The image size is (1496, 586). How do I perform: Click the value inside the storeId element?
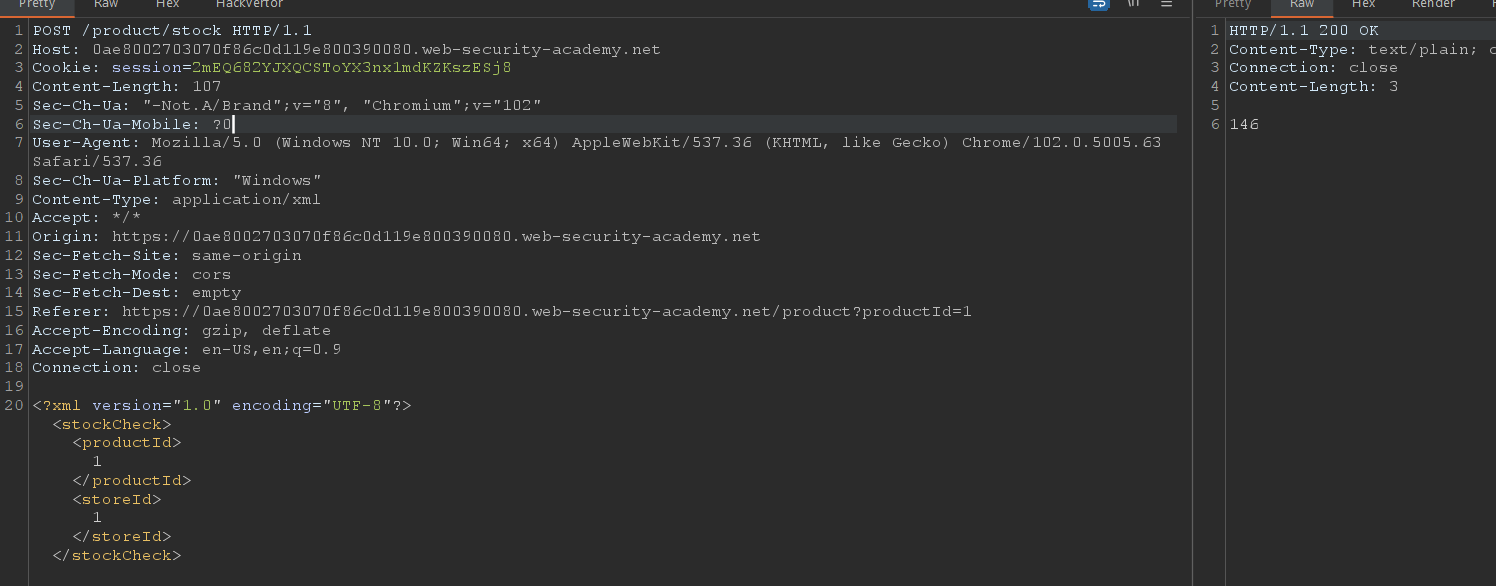click(x=97, y=518)
